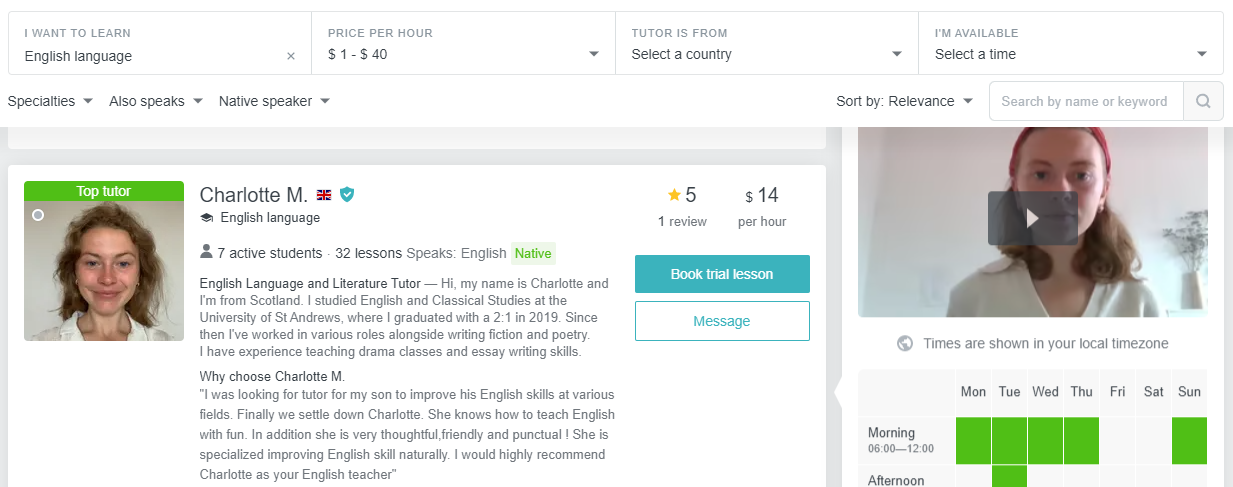This screenshot has height=487, width=1233.
Task: Select Monday morning availability slot
Action: point(974,440)
